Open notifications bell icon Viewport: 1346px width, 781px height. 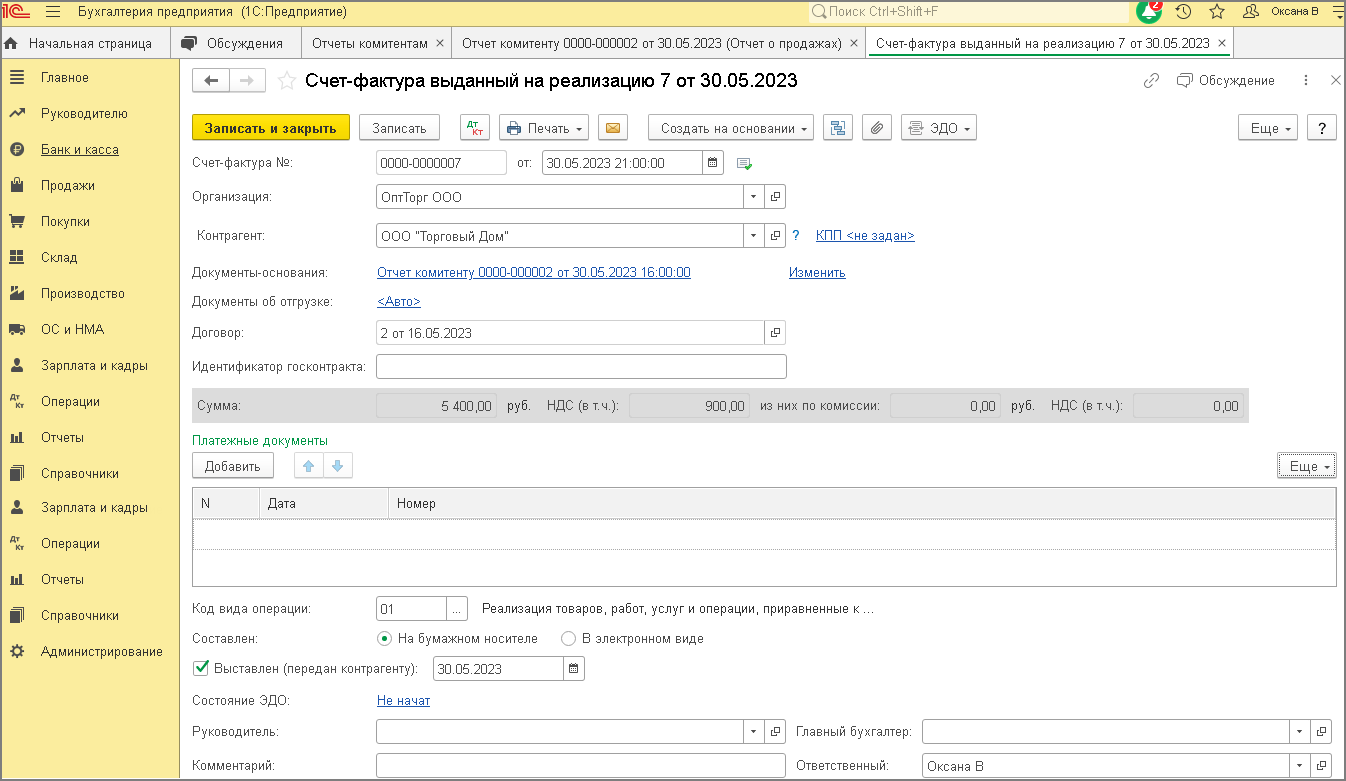pyautogui.click(x=1149, y=12)
